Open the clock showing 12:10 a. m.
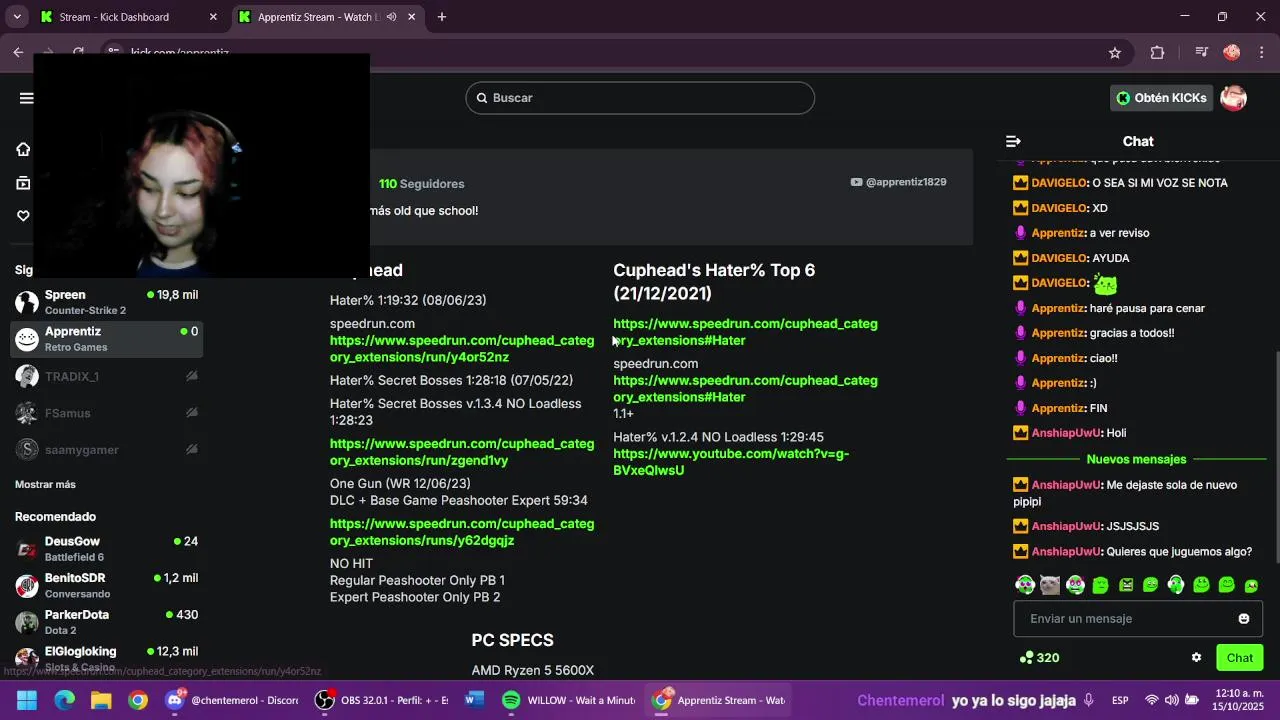This screenshot has height=720, width=1280. 1240,700
